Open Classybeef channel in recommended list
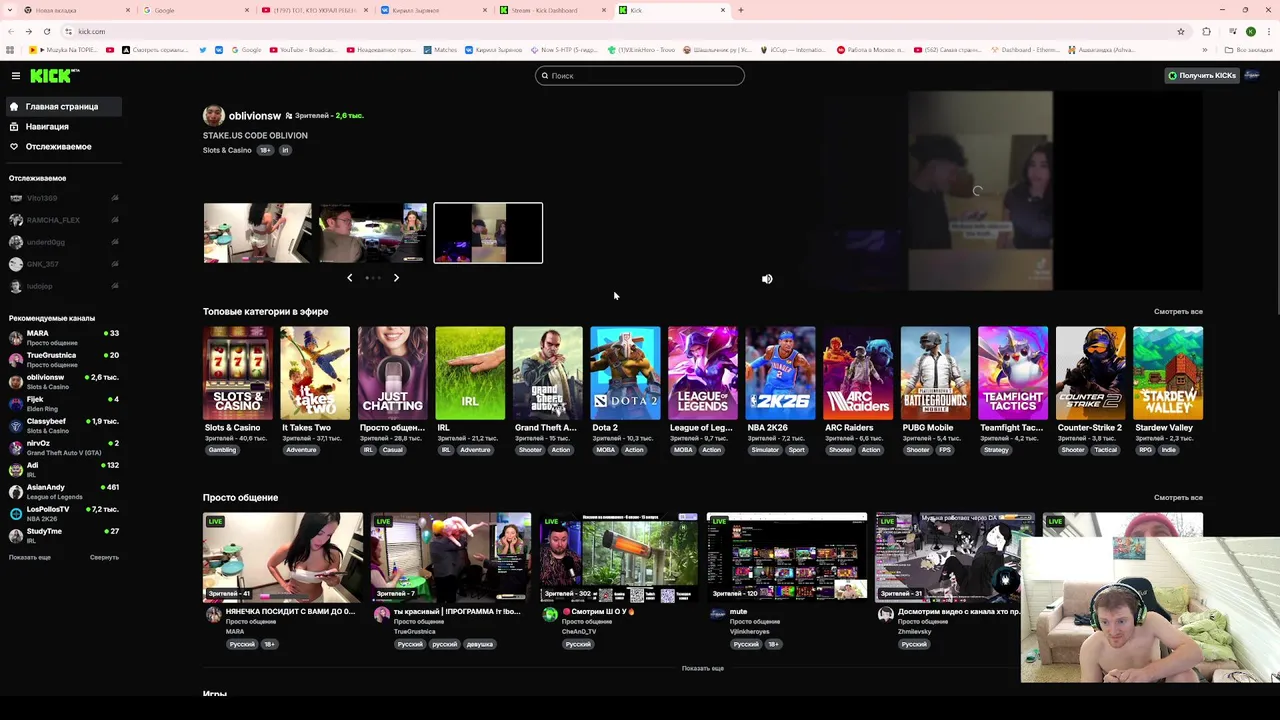Viewport: 1280px width, 720px height. pyautogui.click(x=64, y=426)
